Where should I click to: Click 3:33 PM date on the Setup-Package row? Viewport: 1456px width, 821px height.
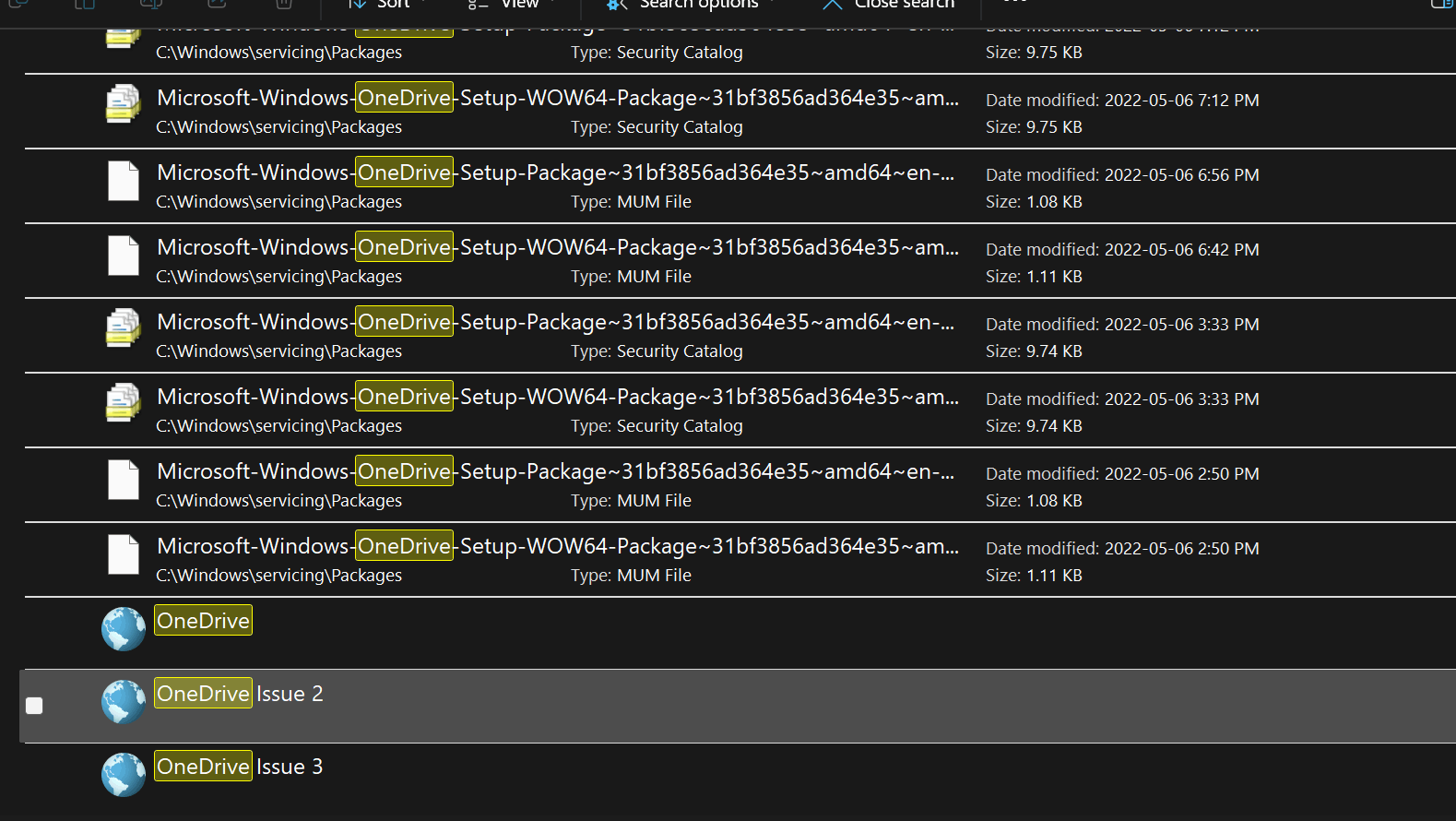point(1122,324)
